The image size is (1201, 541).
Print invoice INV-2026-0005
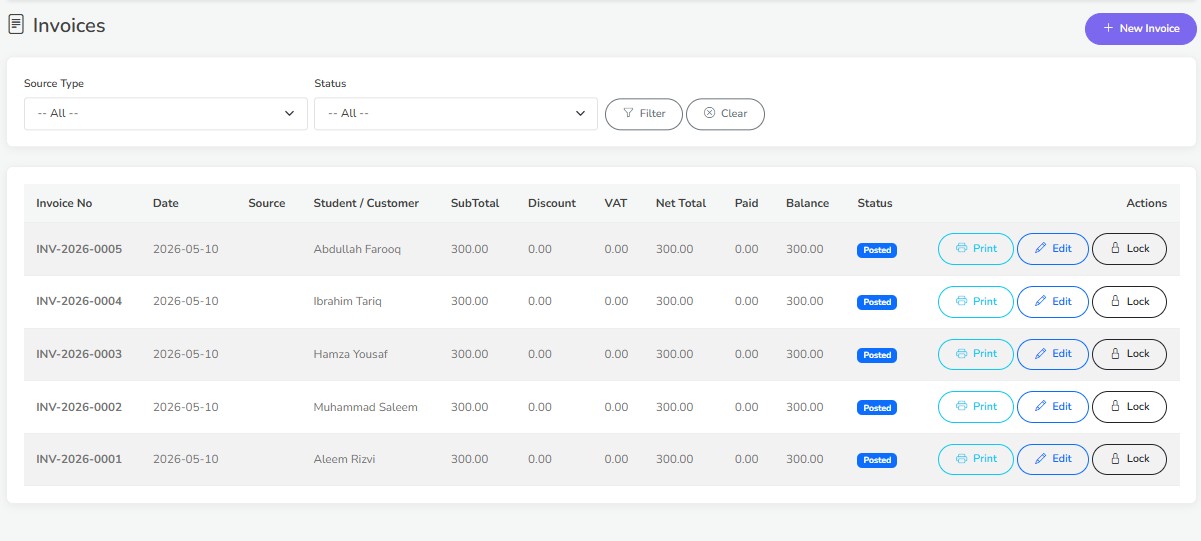(976, 249)
